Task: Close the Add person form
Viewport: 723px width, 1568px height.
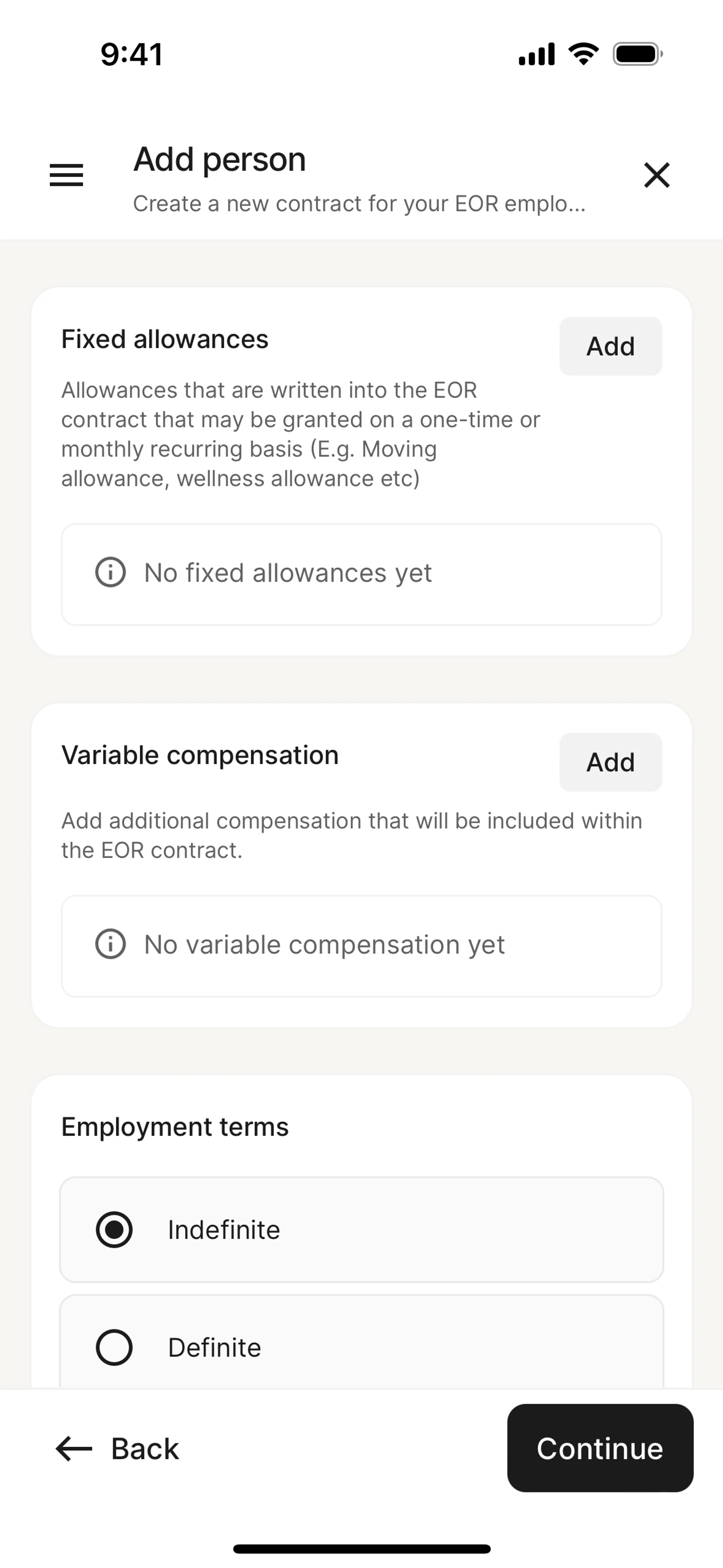Action: click(657, 175)
